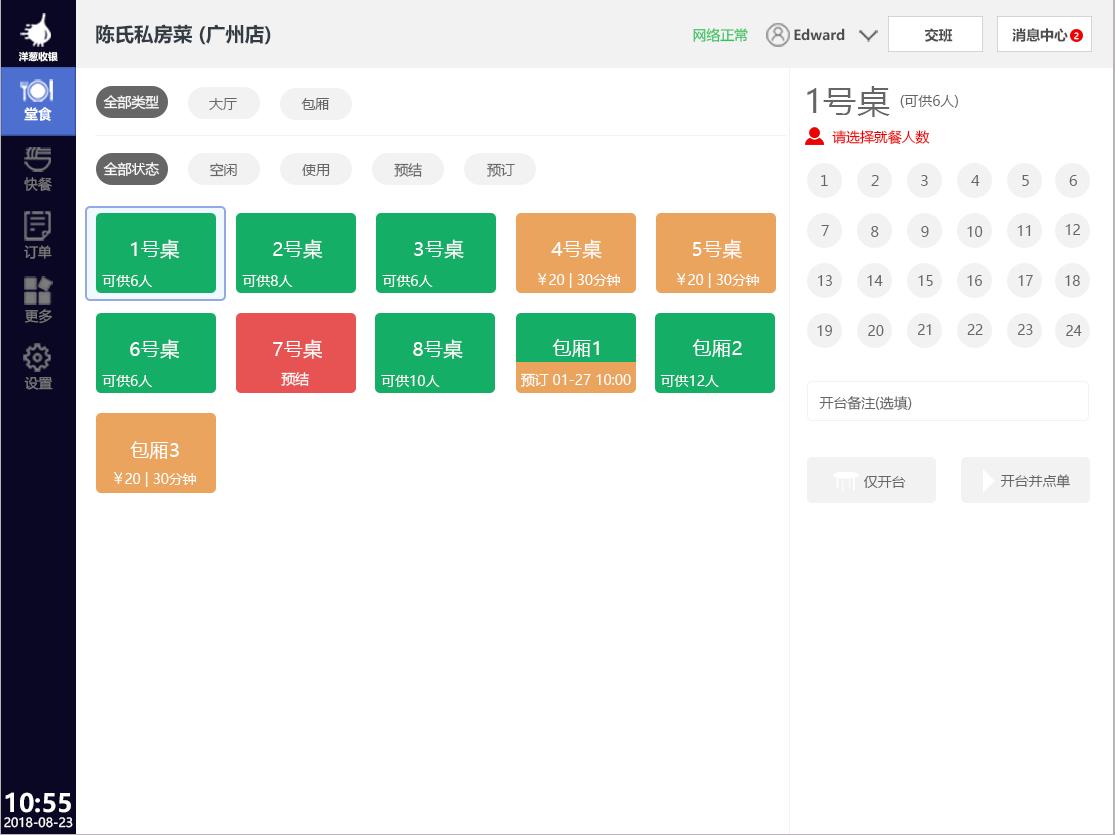Viewport: 1115px width, 835px height.
Task: Open the orange 4号桌 table card
Action: (576, 253)
